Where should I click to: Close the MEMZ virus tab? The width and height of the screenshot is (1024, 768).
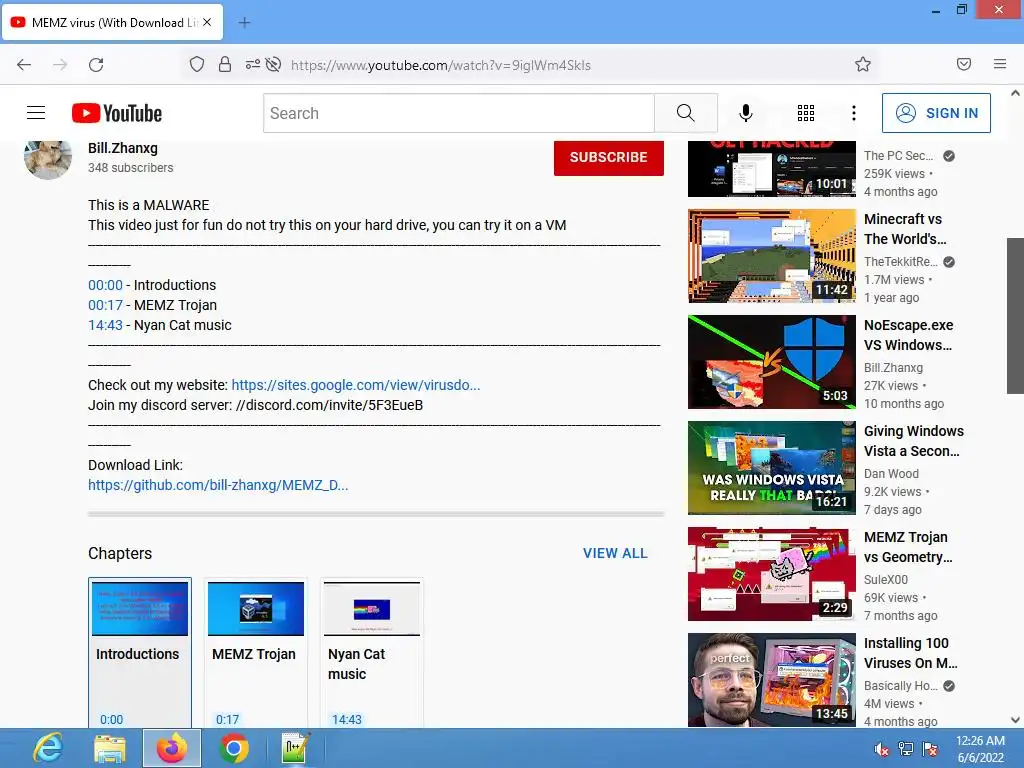(207, 22)
